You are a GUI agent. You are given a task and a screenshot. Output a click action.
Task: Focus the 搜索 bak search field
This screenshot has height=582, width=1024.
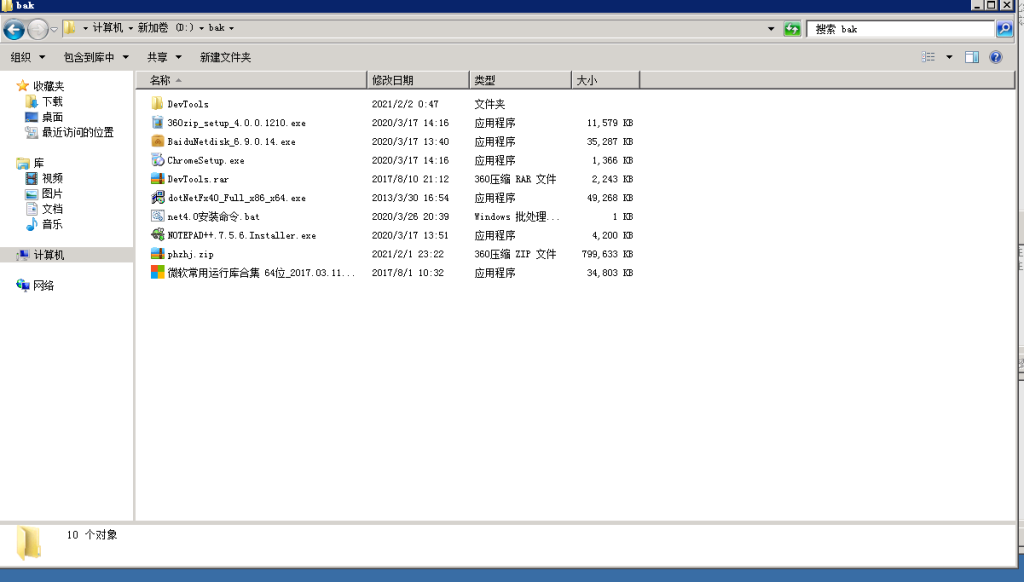pos(901,29)
